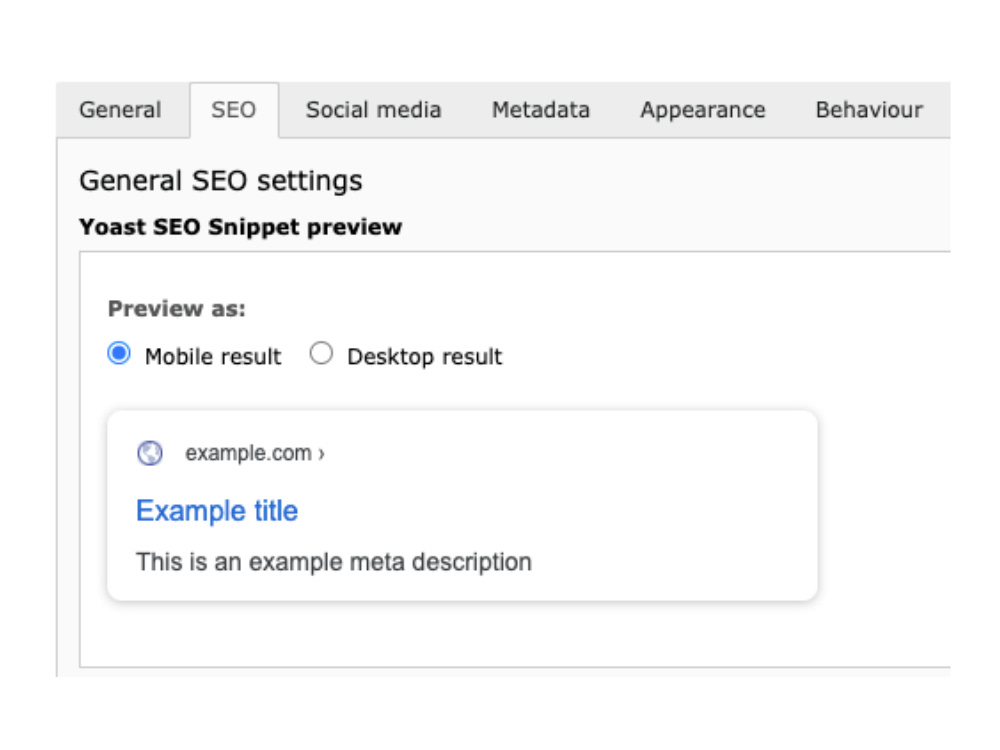Switch to the General tab
Image resolution: width=1000 pixels, height=750 pixels.
(120, 110)
